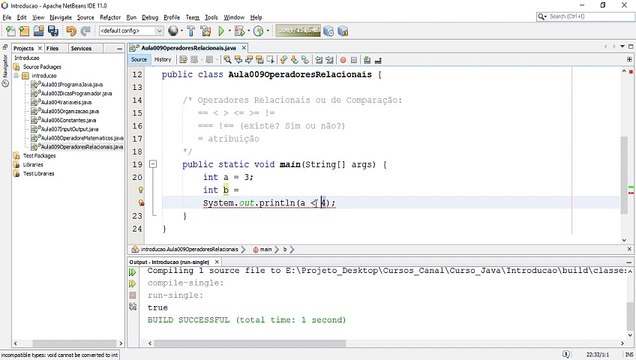Click the Open Project toolbar icon
The height and width of the screenshot is (360, 636).
pos(39,31)
